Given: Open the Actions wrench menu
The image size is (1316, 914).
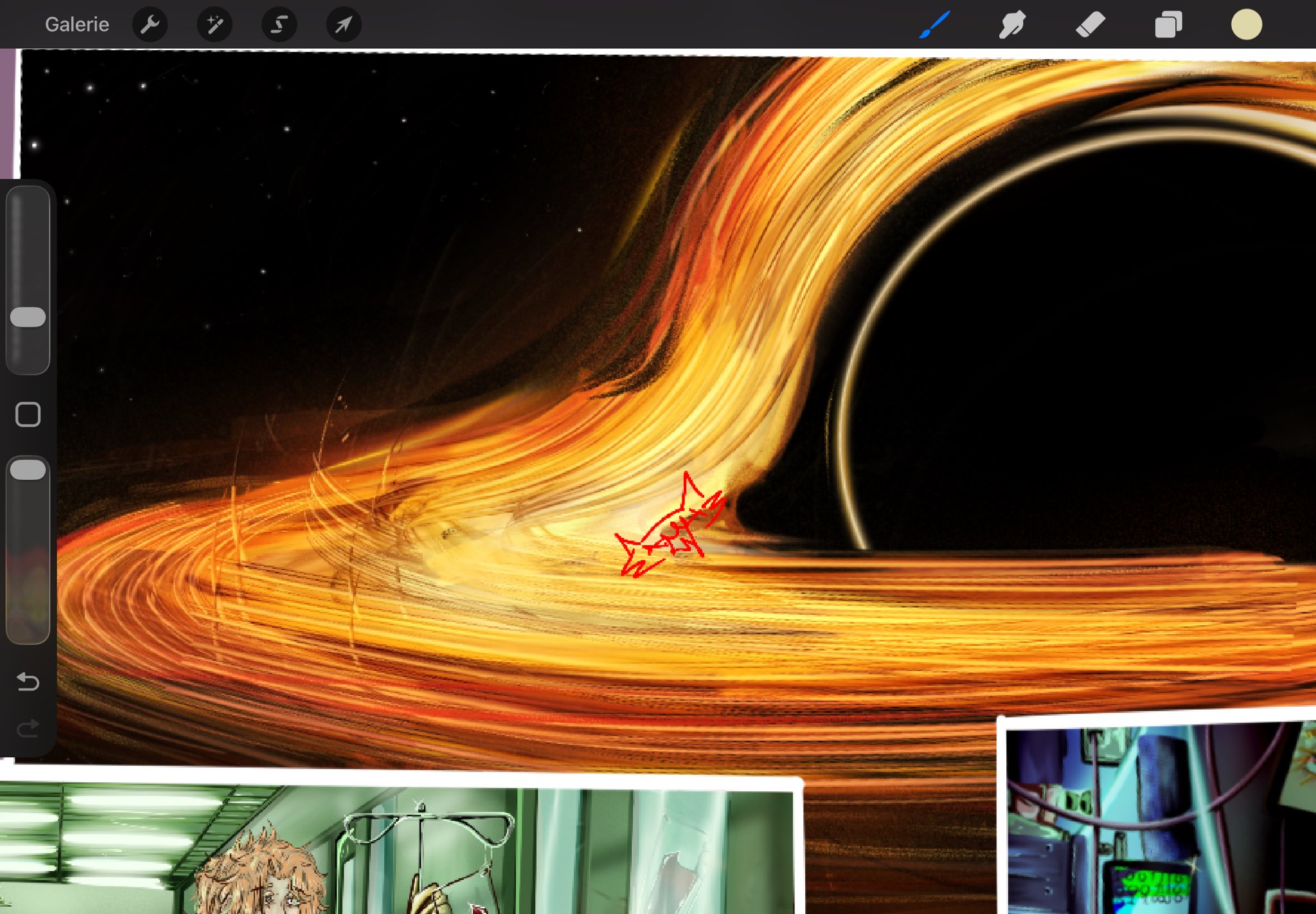Looking at the screenshot, I should [150, 24].
